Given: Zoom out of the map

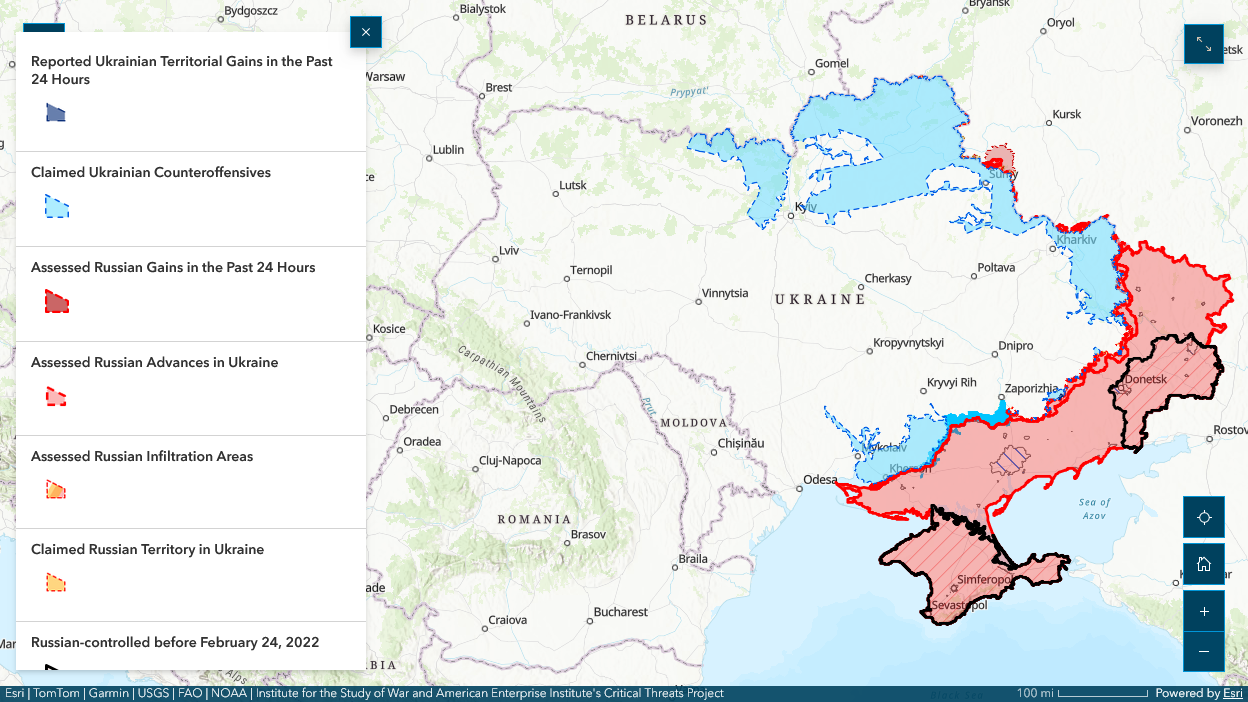Looking at the screenshot, I should 1204,652.
